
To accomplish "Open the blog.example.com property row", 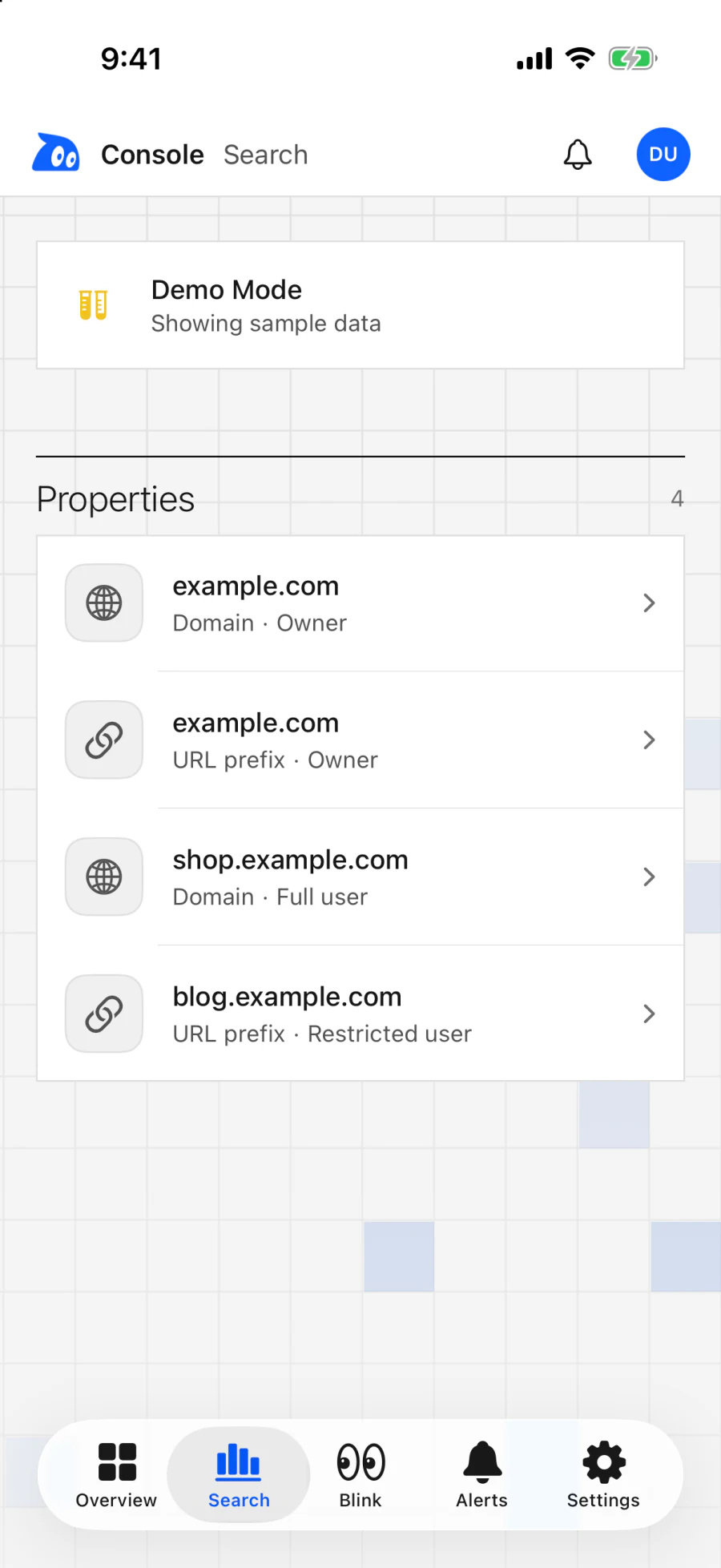I will point(360,1014).
